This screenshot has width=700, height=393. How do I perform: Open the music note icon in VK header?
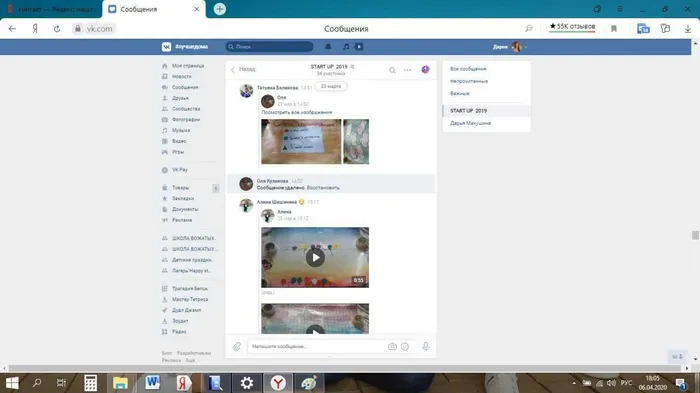click(346, 46)
